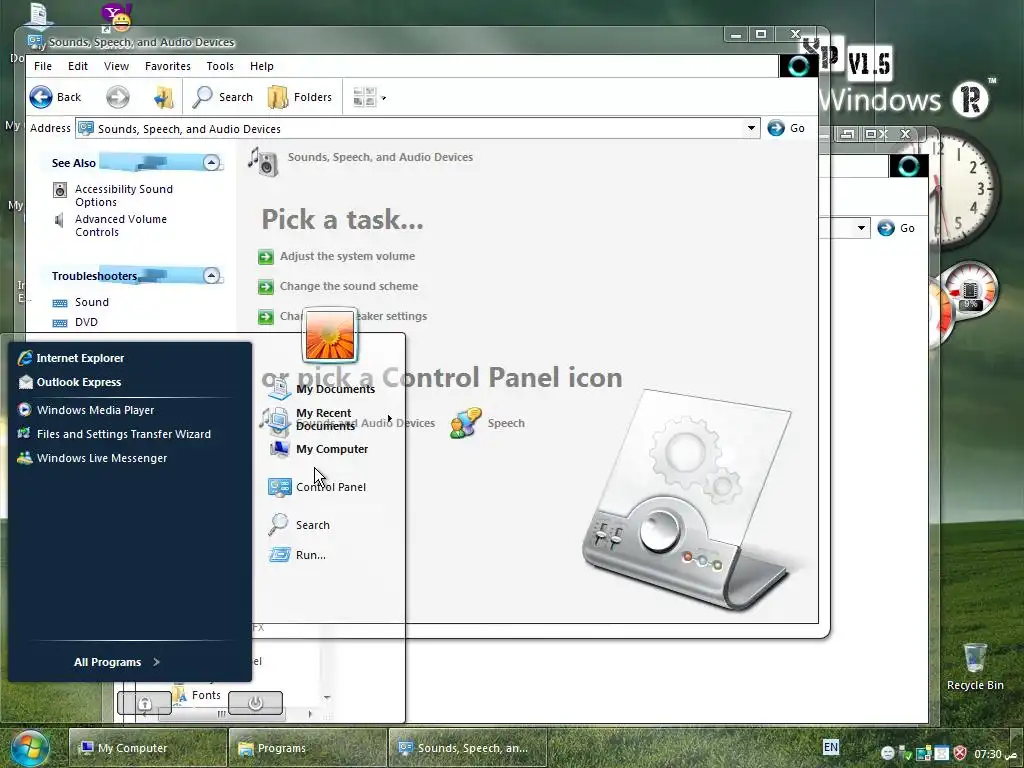The width and height of the screenshot is (1024, 768).
Task: Open Advanced Volume Controls link
Action: tap(121, 225)
